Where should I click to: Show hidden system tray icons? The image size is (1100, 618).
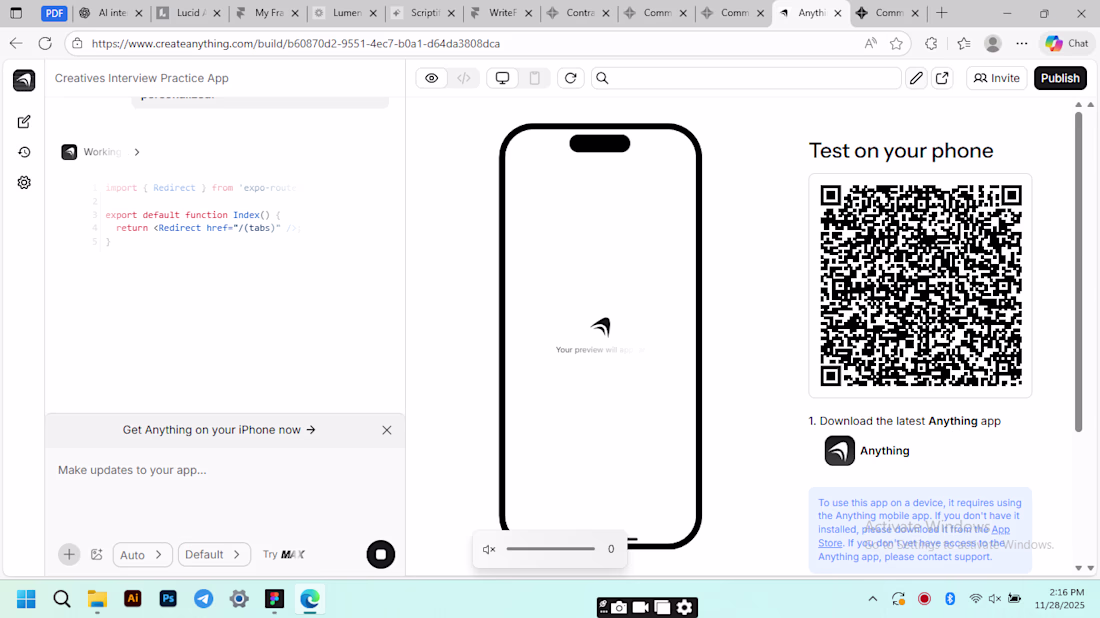coord(873,598)
